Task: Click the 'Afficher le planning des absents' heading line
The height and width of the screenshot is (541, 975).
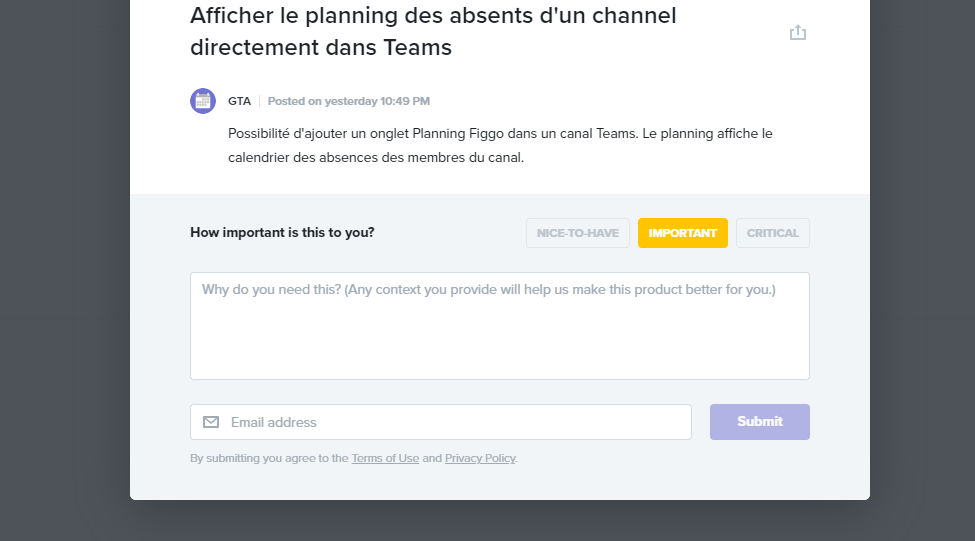Action: pos(433,16)
